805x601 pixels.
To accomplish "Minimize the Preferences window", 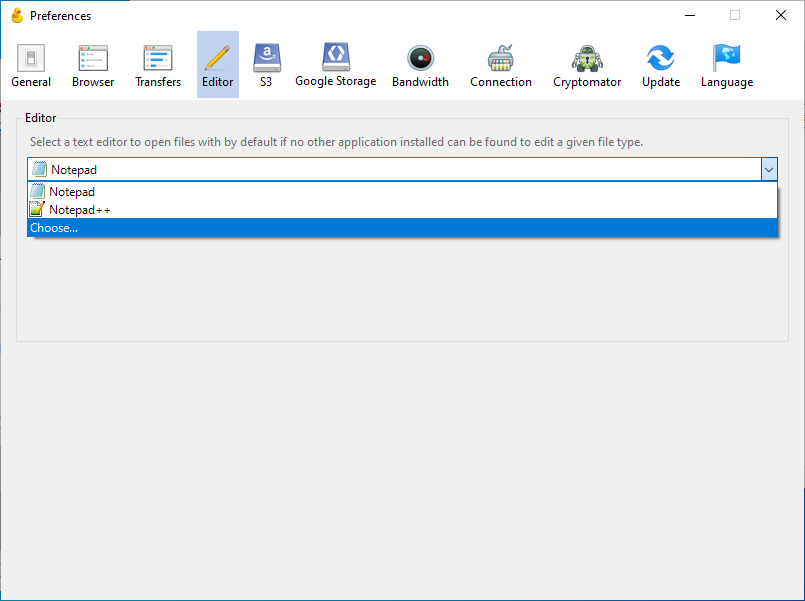I will [x=689, y=15].
